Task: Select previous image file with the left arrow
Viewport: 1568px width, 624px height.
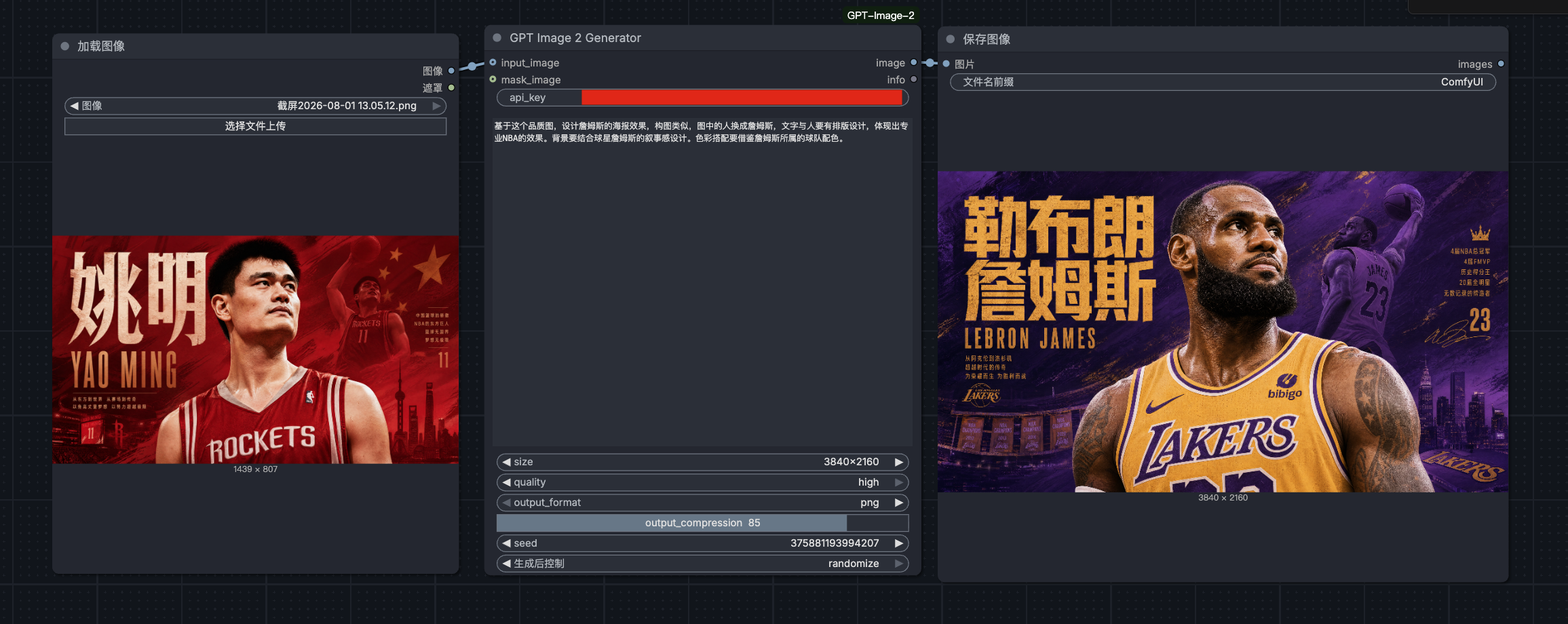Action: point(74,106)
